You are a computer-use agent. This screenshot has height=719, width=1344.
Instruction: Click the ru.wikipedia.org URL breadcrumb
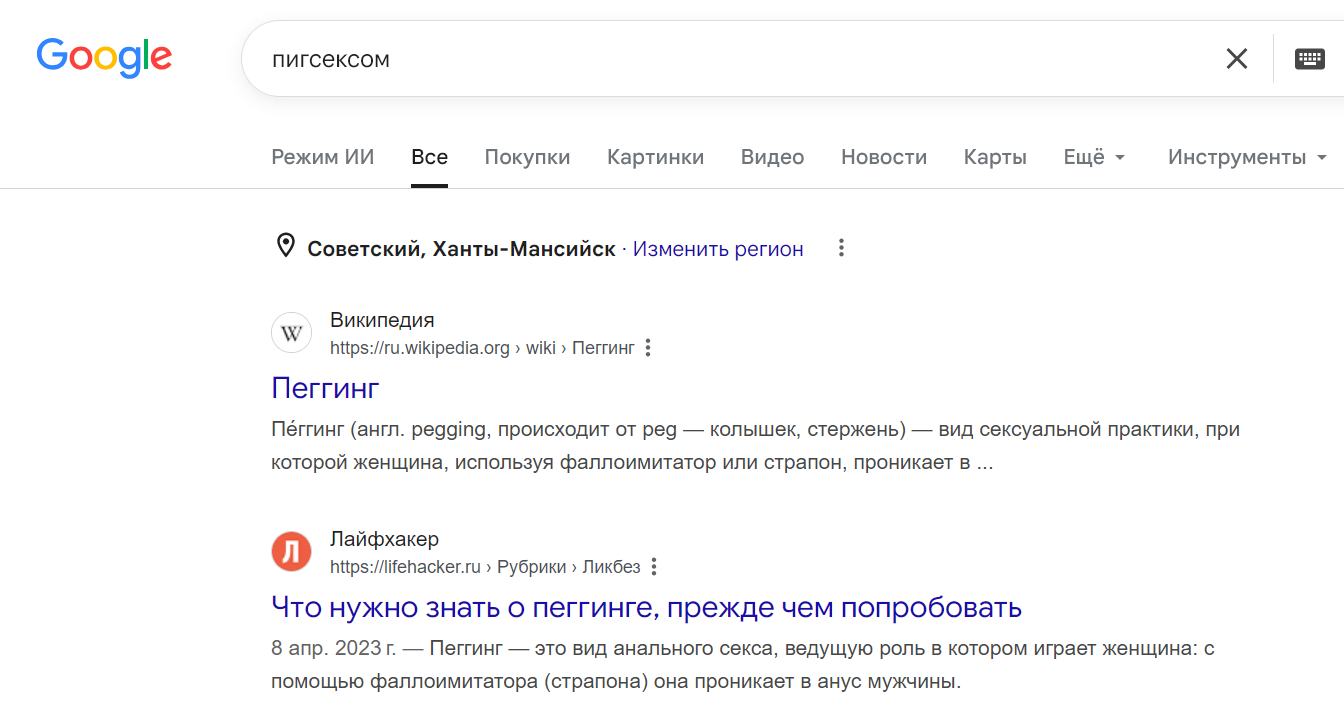point(482,348)
